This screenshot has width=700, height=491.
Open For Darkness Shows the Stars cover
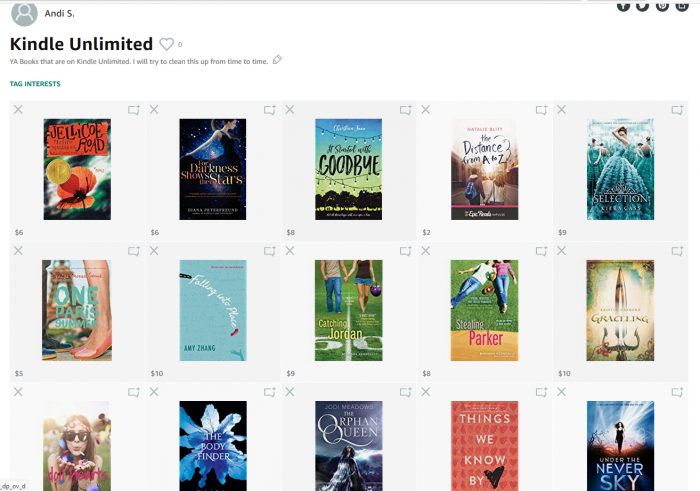coord(212,169)
